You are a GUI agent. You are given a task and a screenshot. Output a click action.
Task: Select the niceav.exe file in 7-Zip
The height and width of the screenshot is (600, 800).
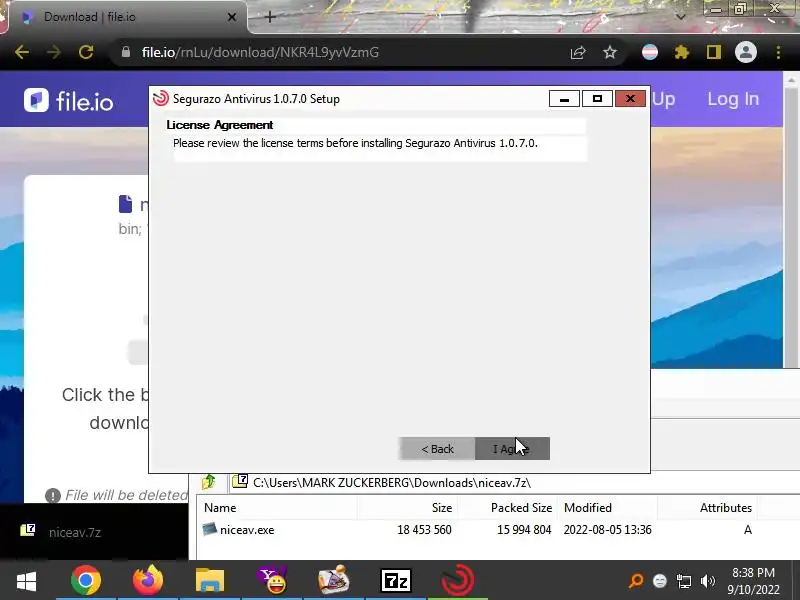pos(247,530)
